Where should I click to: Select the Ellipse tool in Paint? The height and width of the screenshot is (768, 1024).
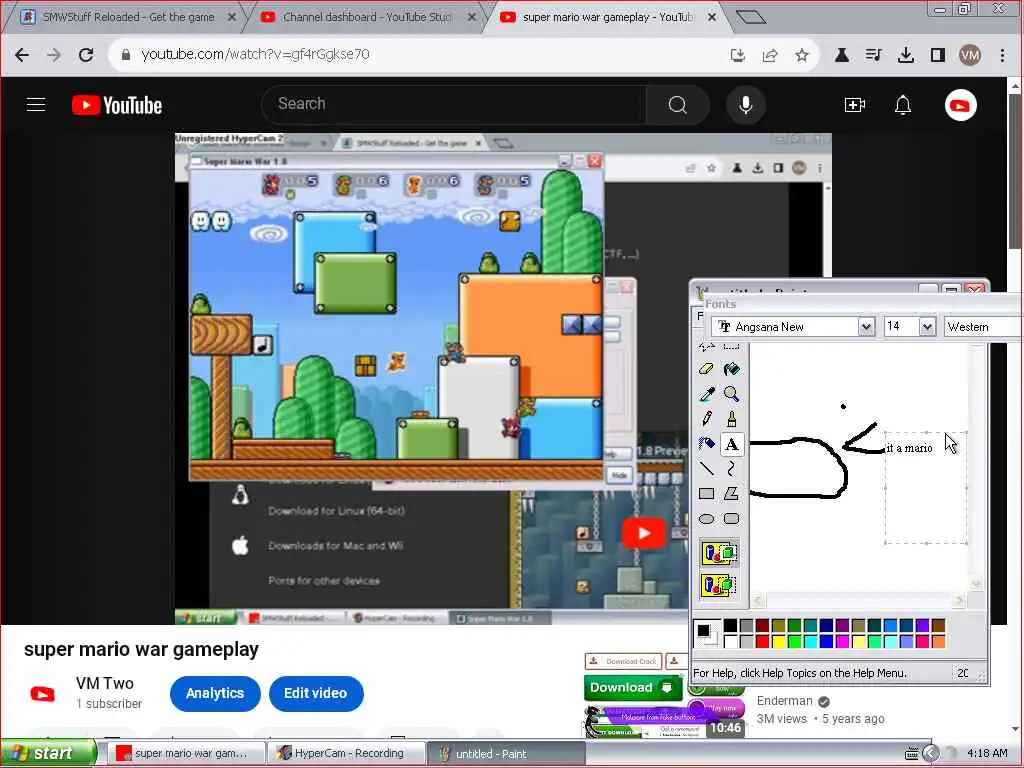pyautogui.click(x=706, y=519)
